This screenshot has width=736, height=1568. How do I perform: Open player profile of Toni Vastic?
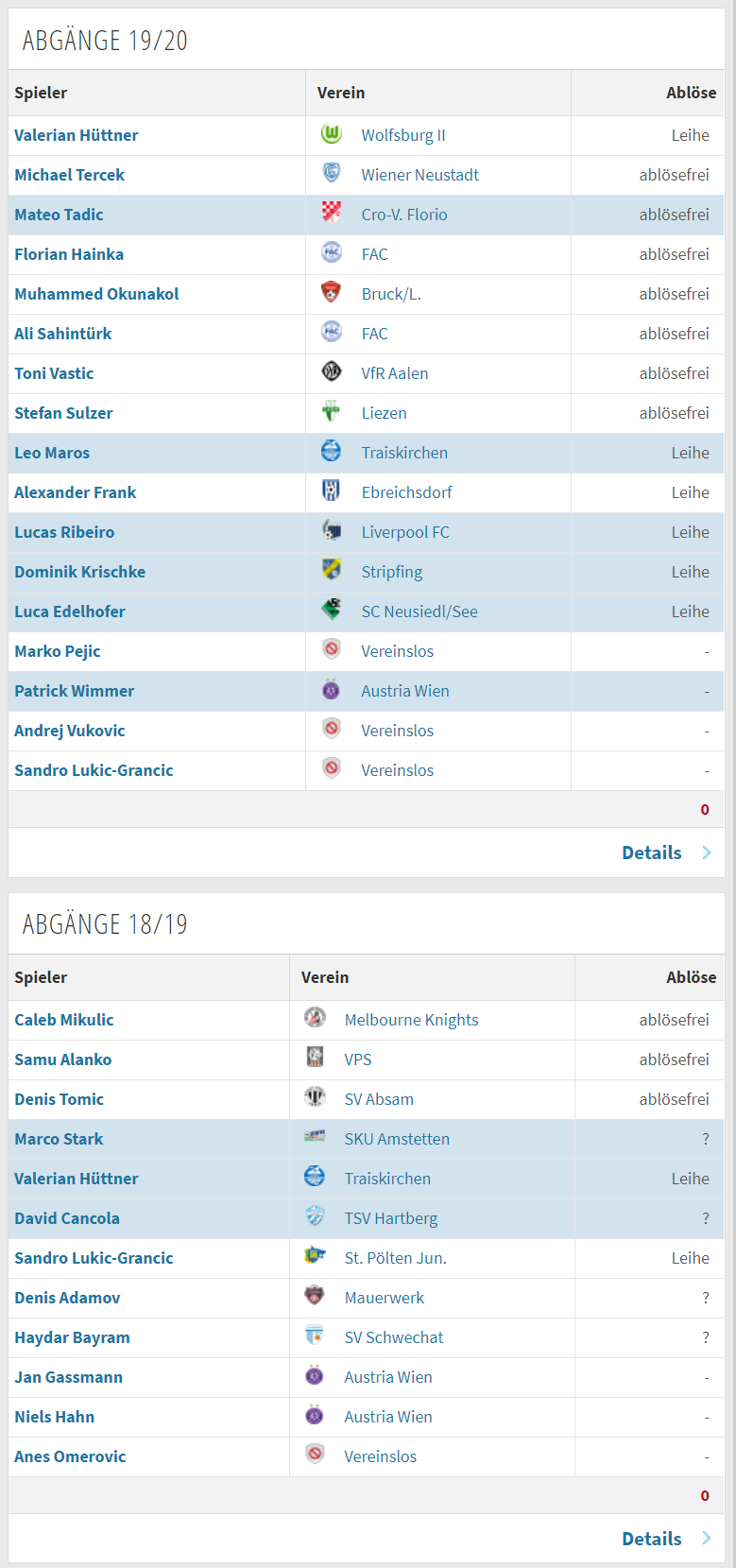click(x=54, y=373)
